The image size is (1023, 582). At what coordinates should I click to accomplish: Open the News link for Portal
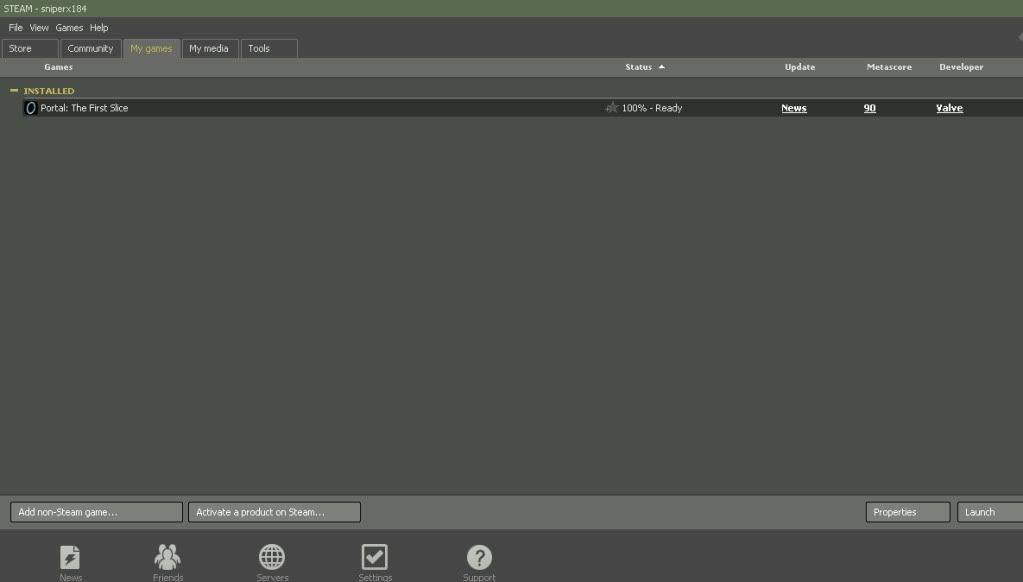click(x=793, y=108)
